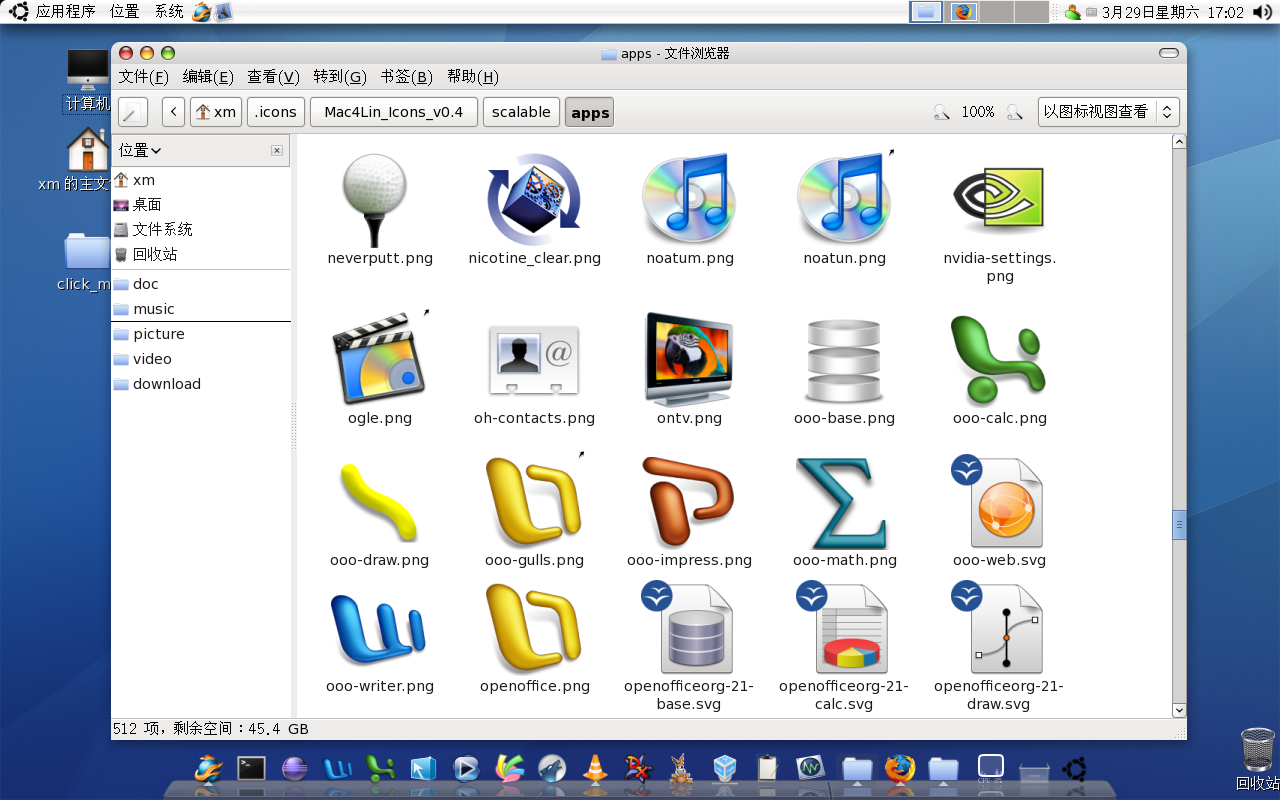Go to xm home path button

click(216, 112)
